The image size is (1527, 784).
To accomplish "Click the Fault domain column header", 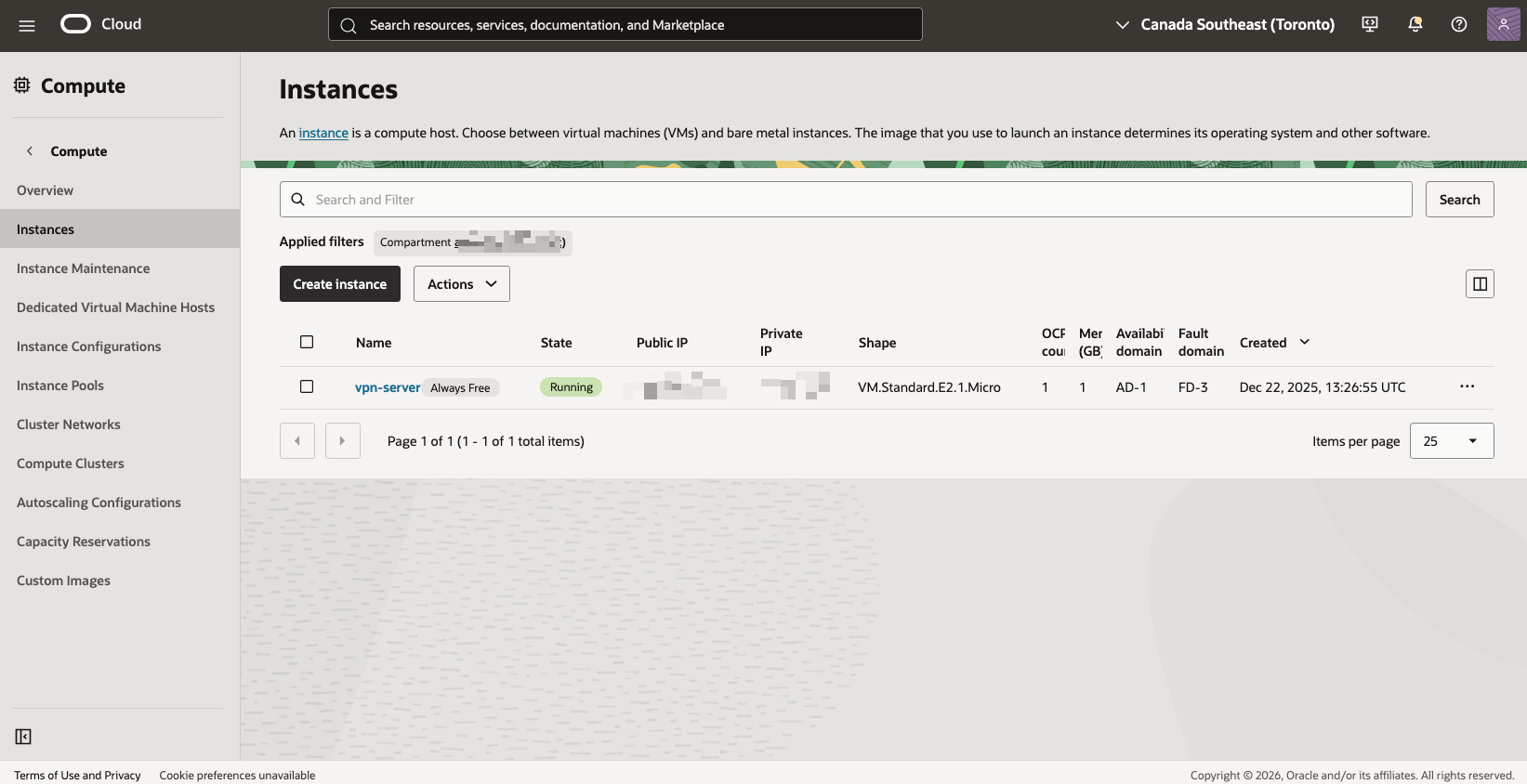I will click(1201, 342).
